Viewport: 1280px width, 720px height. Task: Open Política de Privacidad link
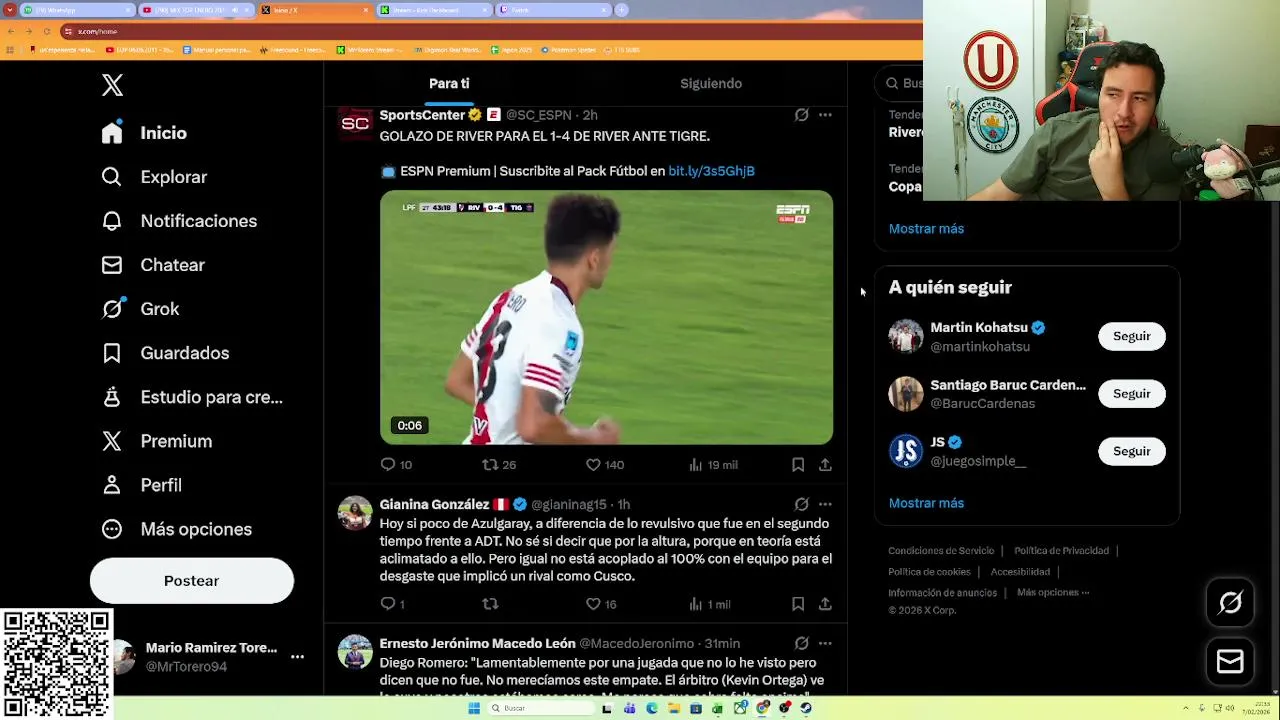tap(1061, 551)
